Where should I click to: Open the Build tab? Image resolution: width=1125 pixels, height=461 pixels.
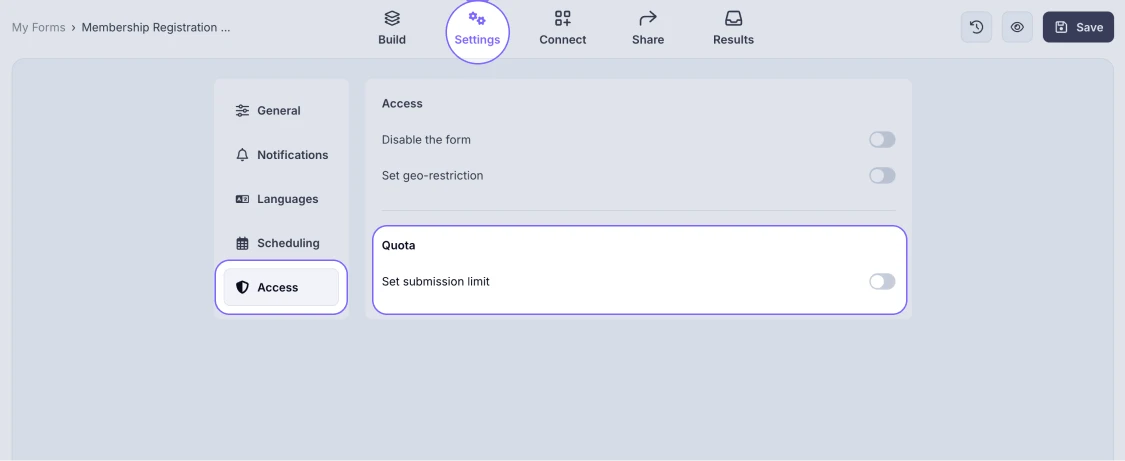tap(392, 28)
